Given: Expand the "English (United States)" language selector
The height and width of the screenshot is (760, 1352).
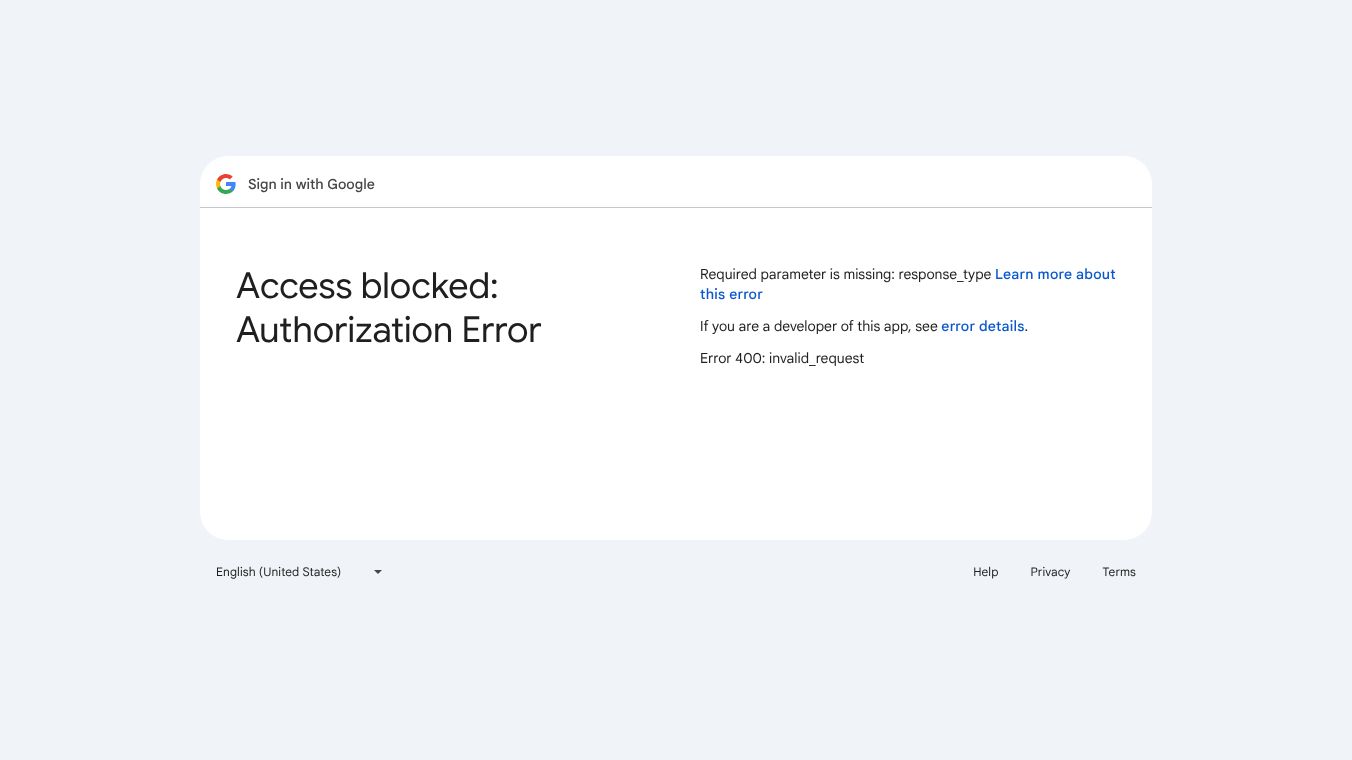Looking at the screenshot, I should click(x=279, y=572).
